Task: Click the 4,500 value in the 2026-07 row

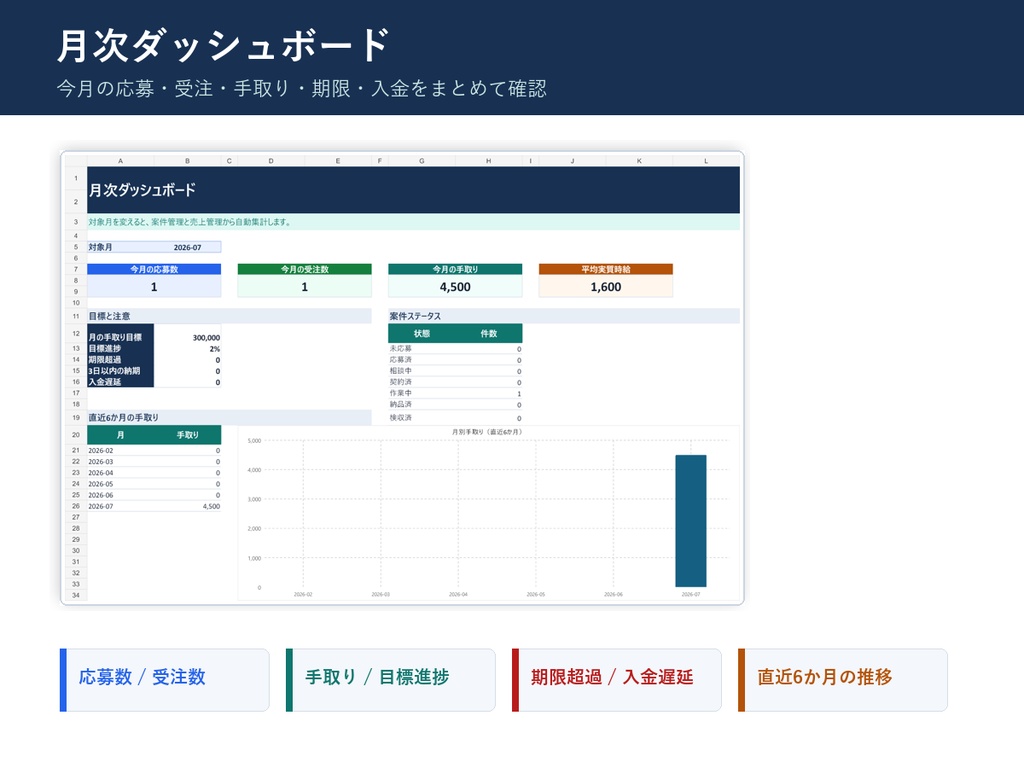Action: pyautogui.click(x=187, y=506)
